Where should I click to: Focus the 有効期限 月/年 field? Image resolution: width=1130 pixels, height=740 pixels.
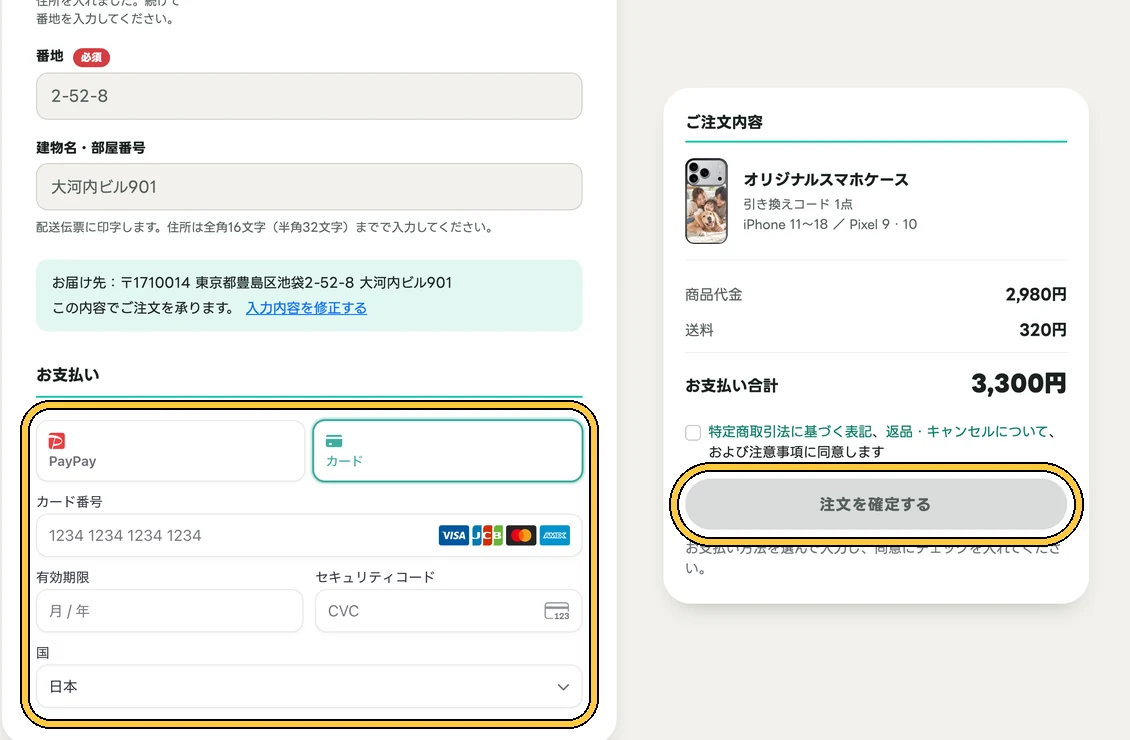(x=169, y=611)
